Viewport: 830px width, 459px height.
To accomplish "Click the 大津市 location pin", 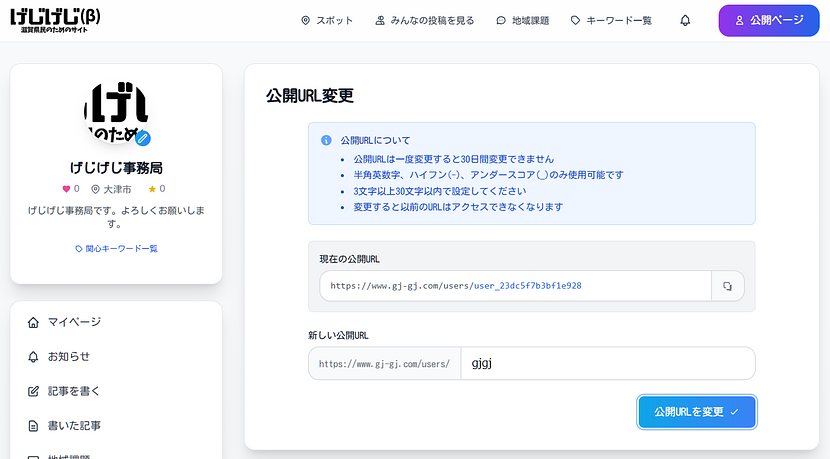I will 96,188.
